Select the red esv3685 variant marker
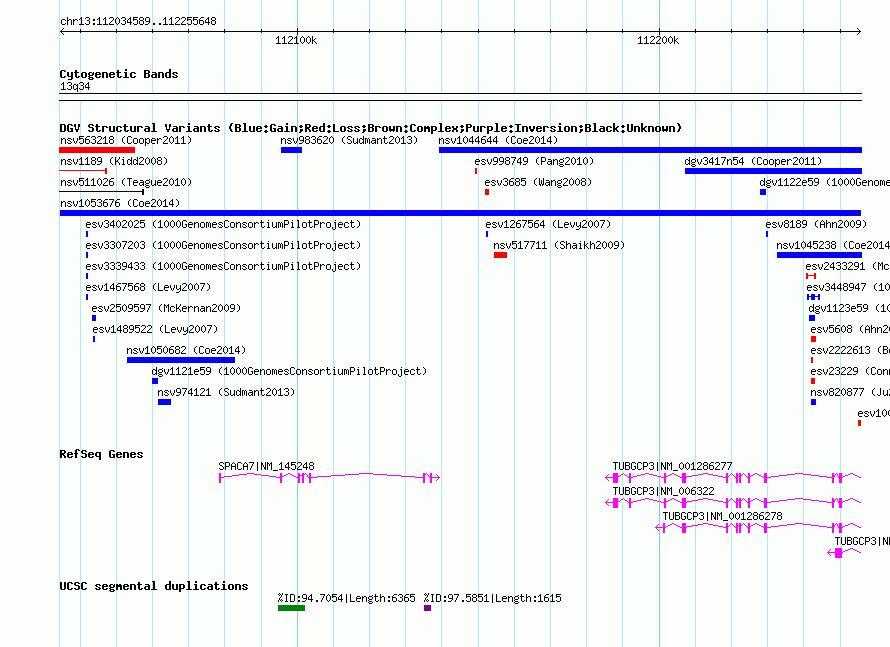This screenshot has height=647, width=890. tap(487, 192)
